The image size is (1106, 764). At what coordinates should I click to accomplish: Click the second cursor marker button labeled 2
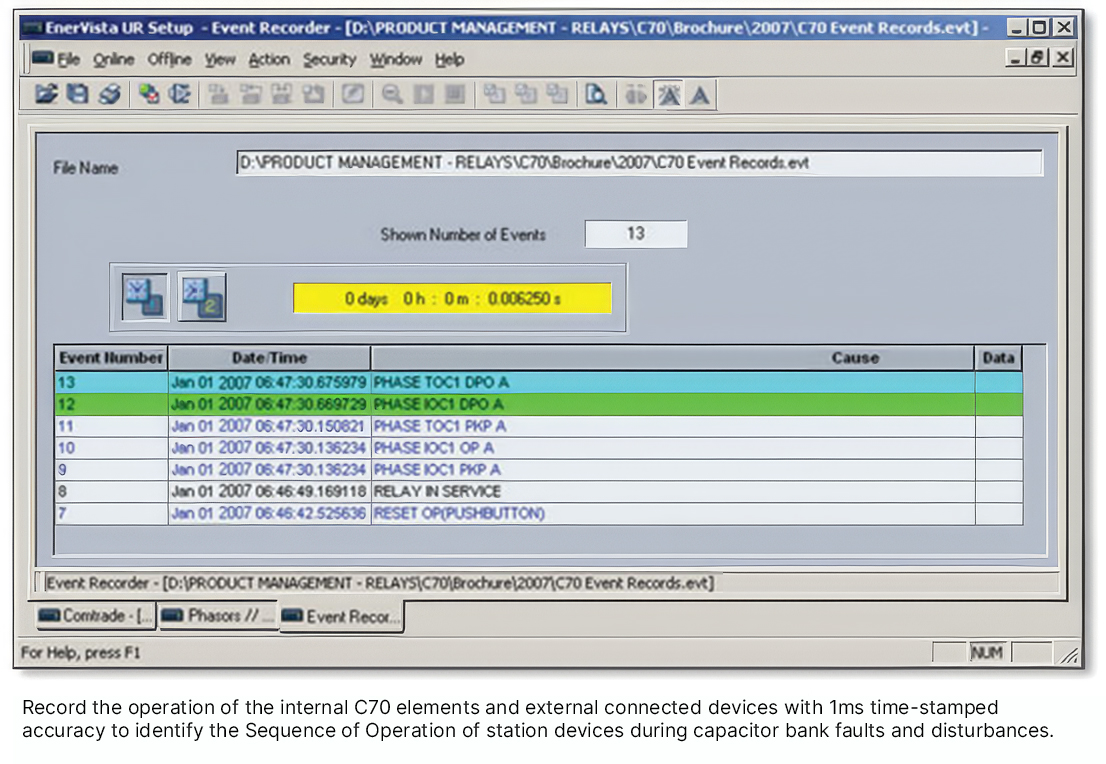pyautogui.click(x=202, y=297)
